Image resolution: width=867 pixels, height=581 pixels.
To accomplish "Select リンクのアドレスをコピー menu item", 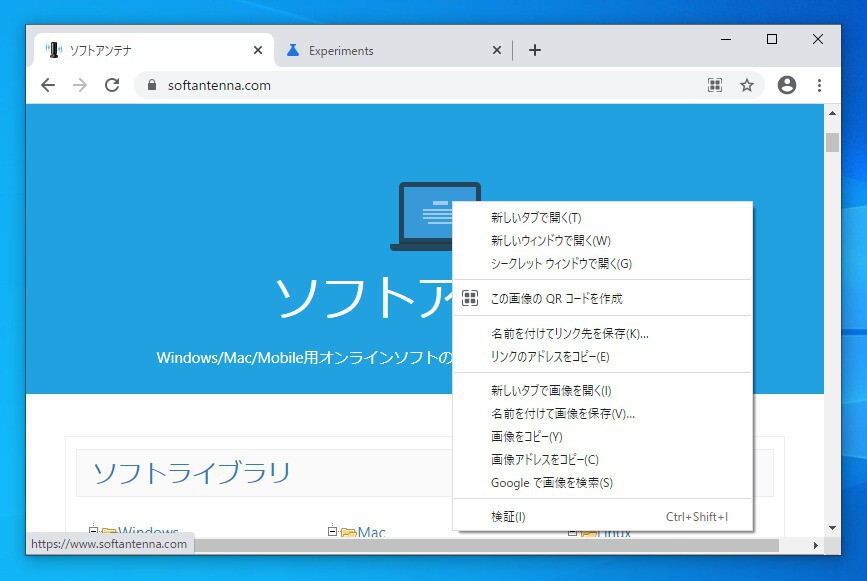I will pyautogui.click(x=550, y=357).
